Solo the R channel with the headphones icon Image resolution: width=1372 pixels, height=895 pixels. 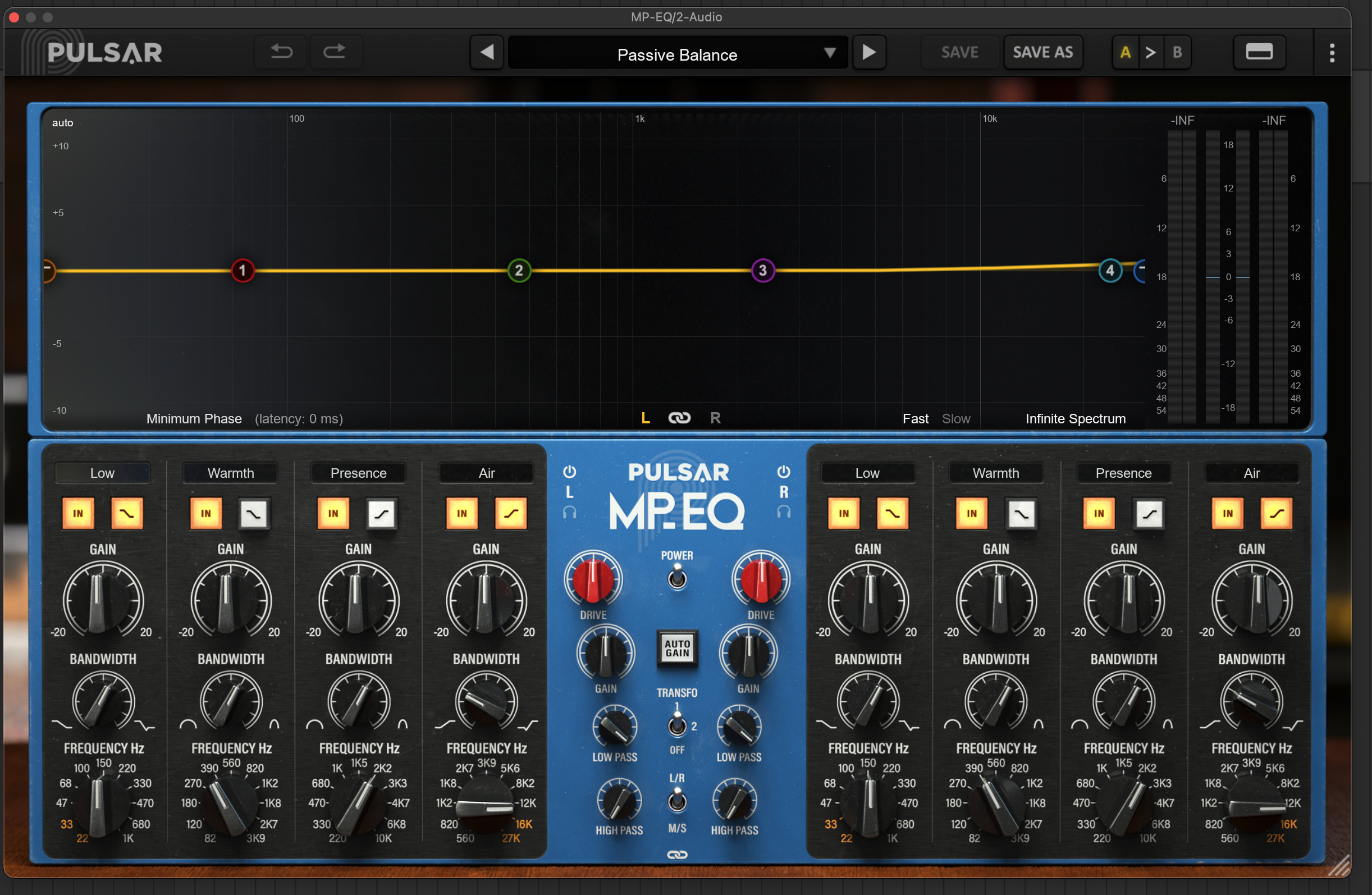point(784,512)
